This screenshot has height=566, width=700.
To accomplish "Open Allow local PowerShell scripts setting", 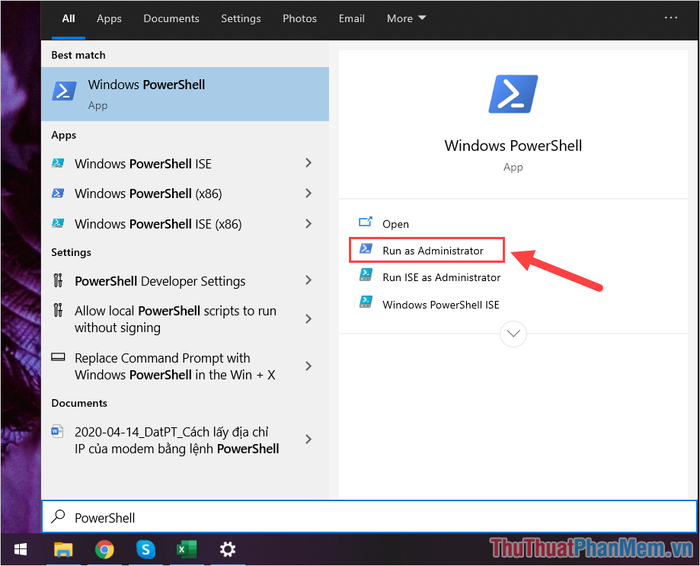I will pos(185,319).
